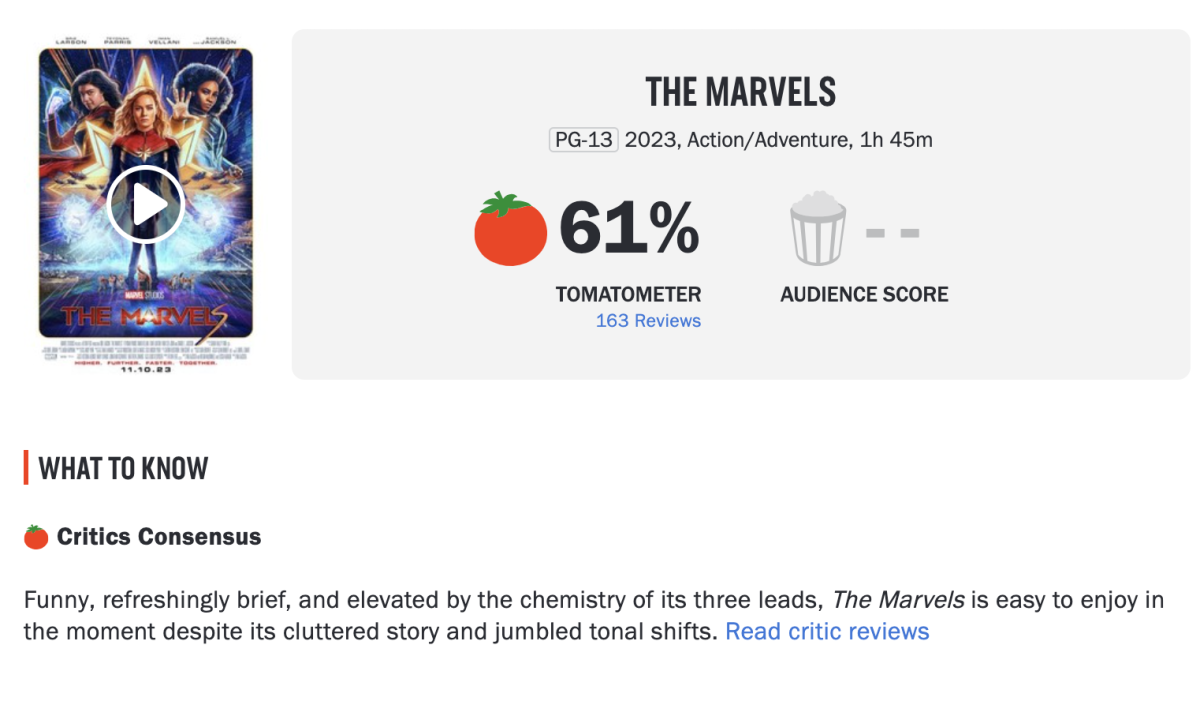This screenshot has height=701, width=1200.
Task: Click the 11.10.23 release date on poster
Action: pos(145,370)
